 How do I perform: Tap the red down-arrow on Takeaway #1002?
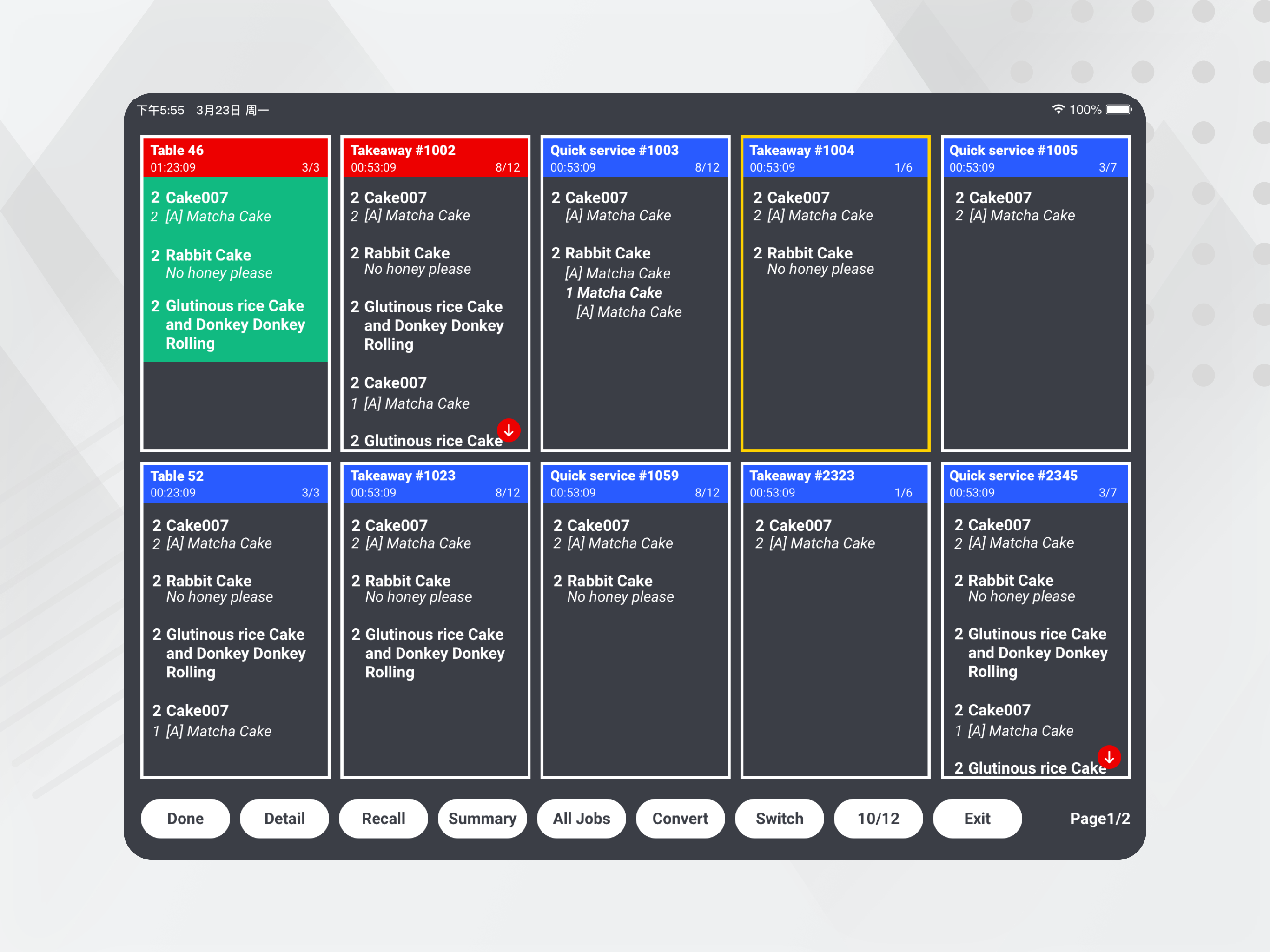[508, 430]
